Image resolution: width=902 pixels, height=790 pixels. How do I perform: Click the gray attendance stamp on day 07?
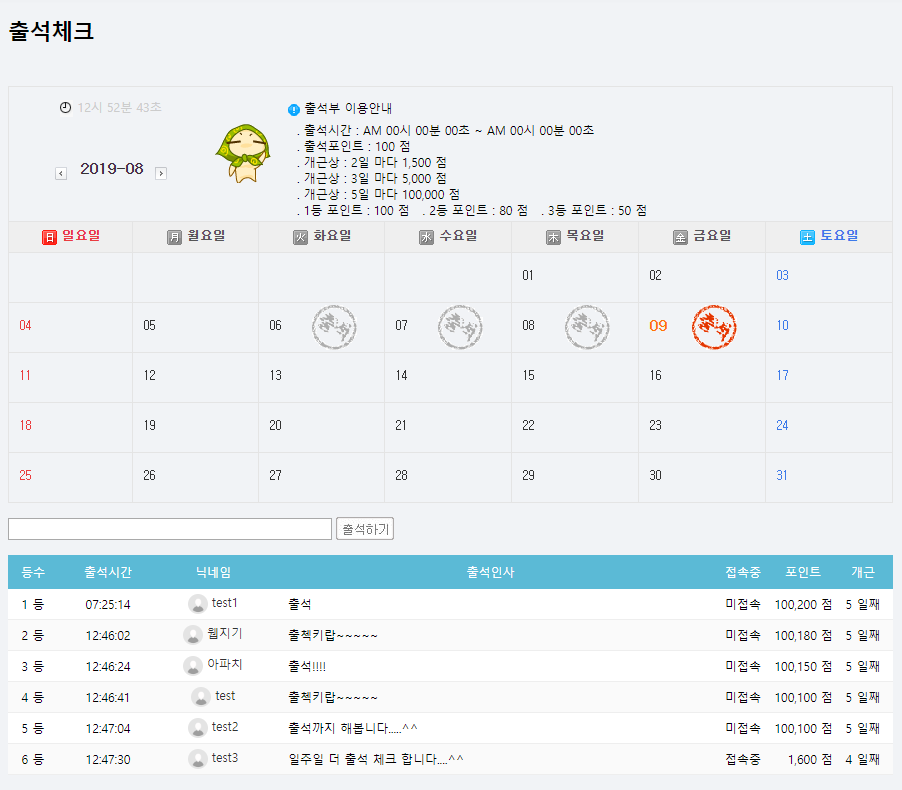coord(460,327)
